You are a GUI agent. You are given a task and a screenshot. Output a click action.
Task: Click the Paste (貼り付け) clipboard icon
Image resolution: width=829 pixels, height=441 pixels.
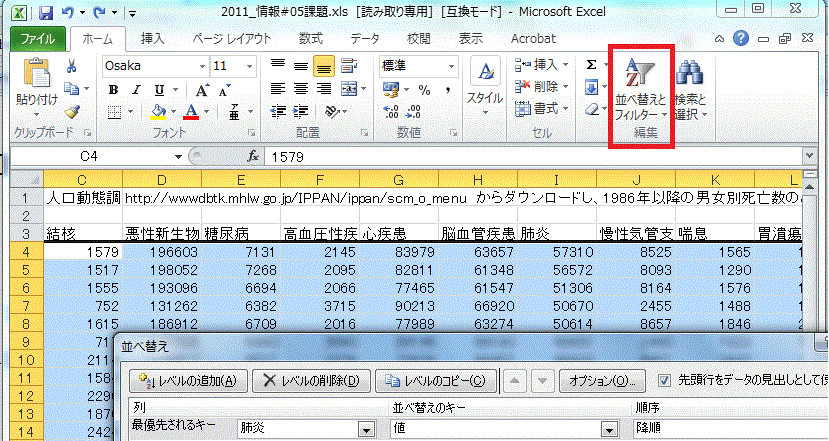(x=35, y=76)
